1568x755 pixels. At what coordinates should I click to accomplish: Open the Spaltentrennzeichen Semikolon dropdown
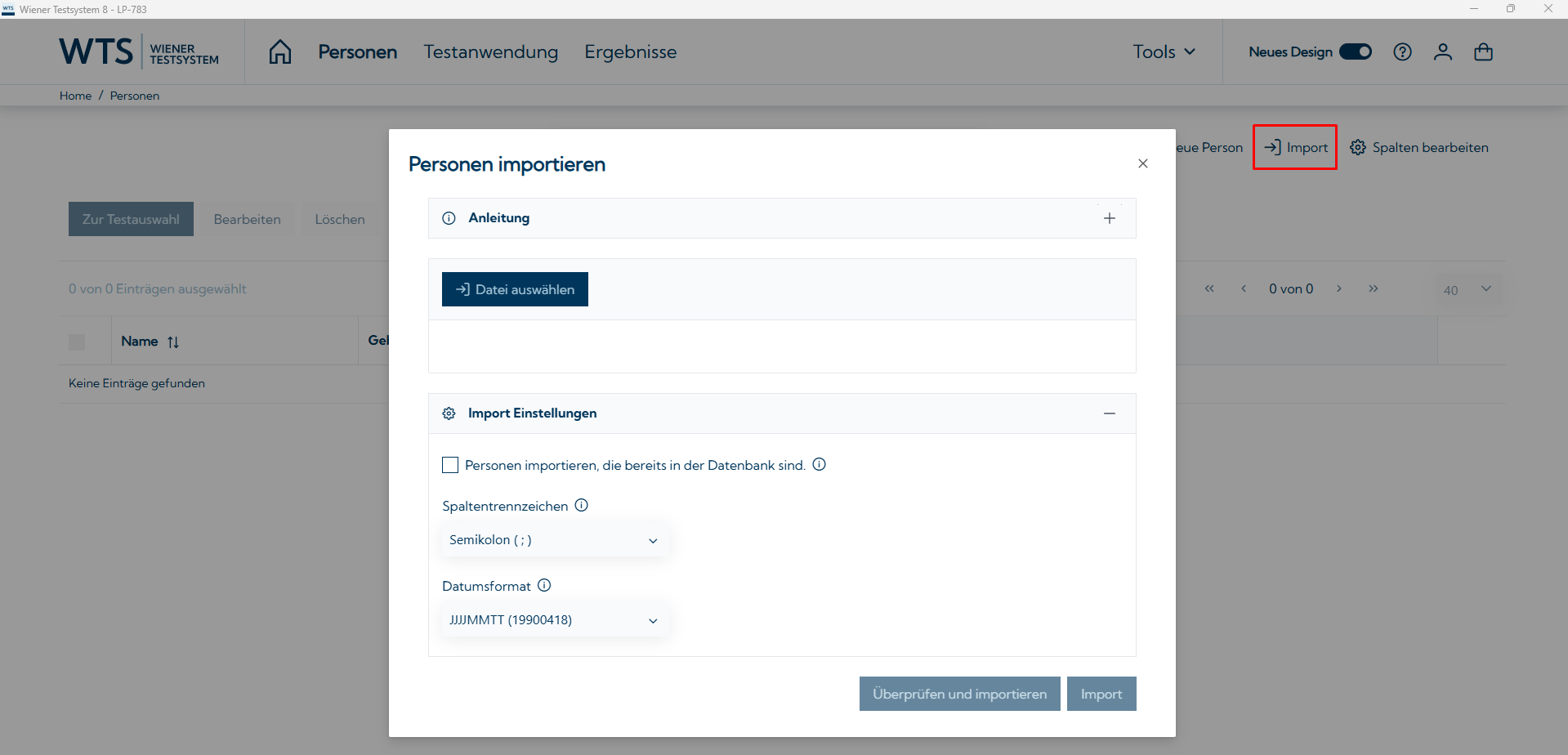pos(555,539)
